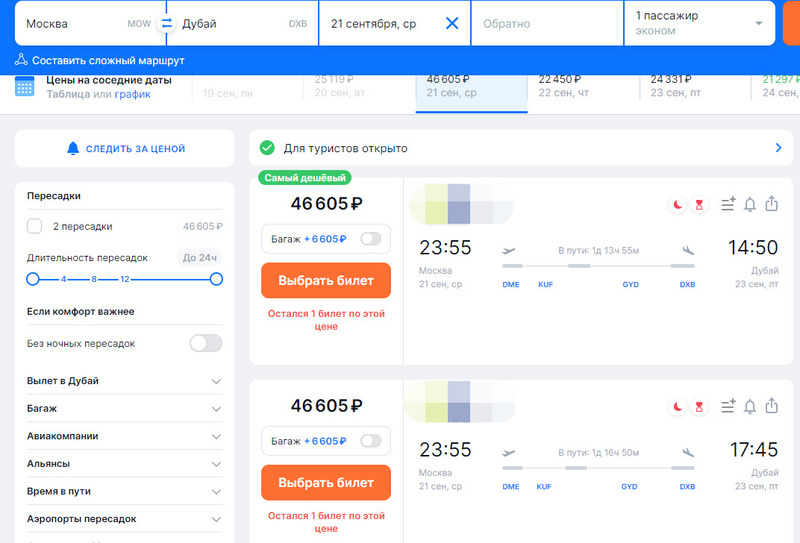The width and height of the screenshot is (800, 543).
Task: Toggle 'Без ночных пересадок' switch
Action: 205,343
